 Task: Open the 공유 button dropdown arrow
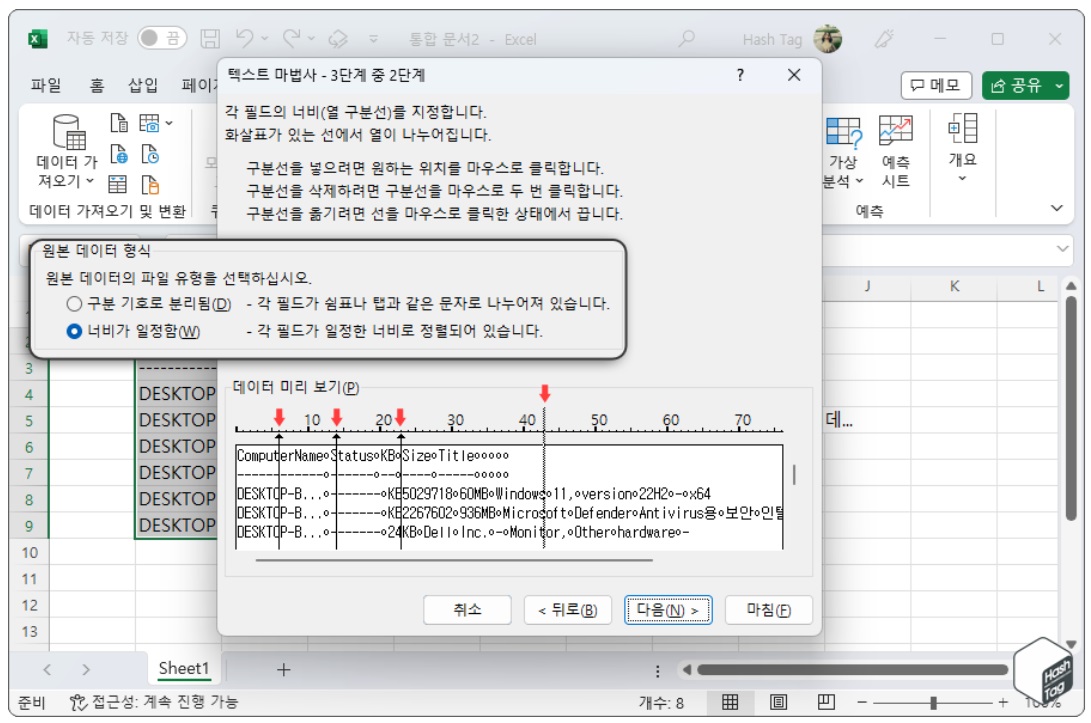[1059, 86]
